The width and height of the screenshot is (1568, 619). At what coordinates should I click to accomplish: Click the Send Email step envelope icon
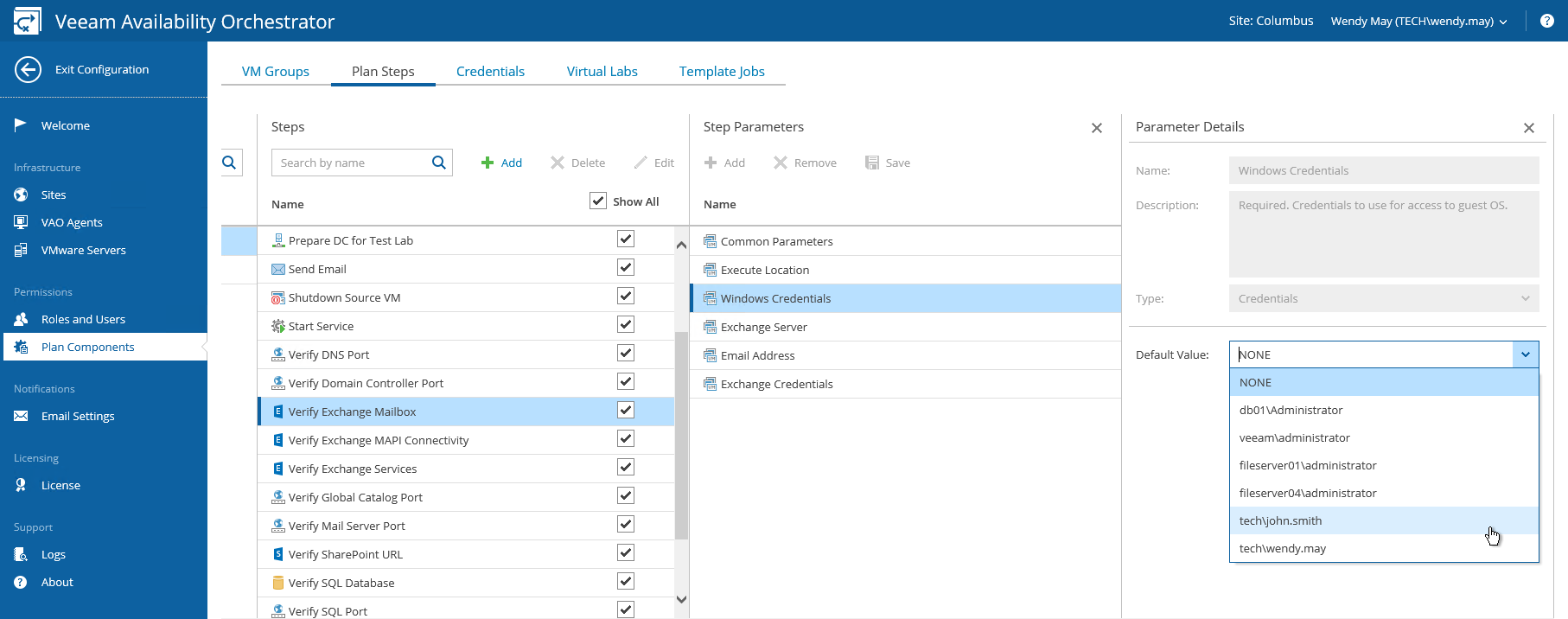point(278,269)
